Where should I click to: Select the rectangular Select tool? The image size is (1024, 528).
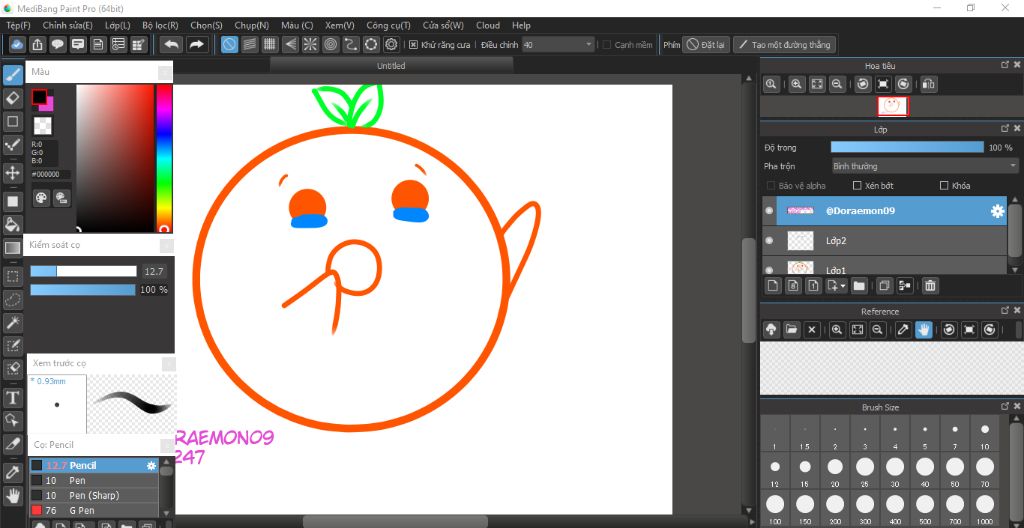coord(12,276)
